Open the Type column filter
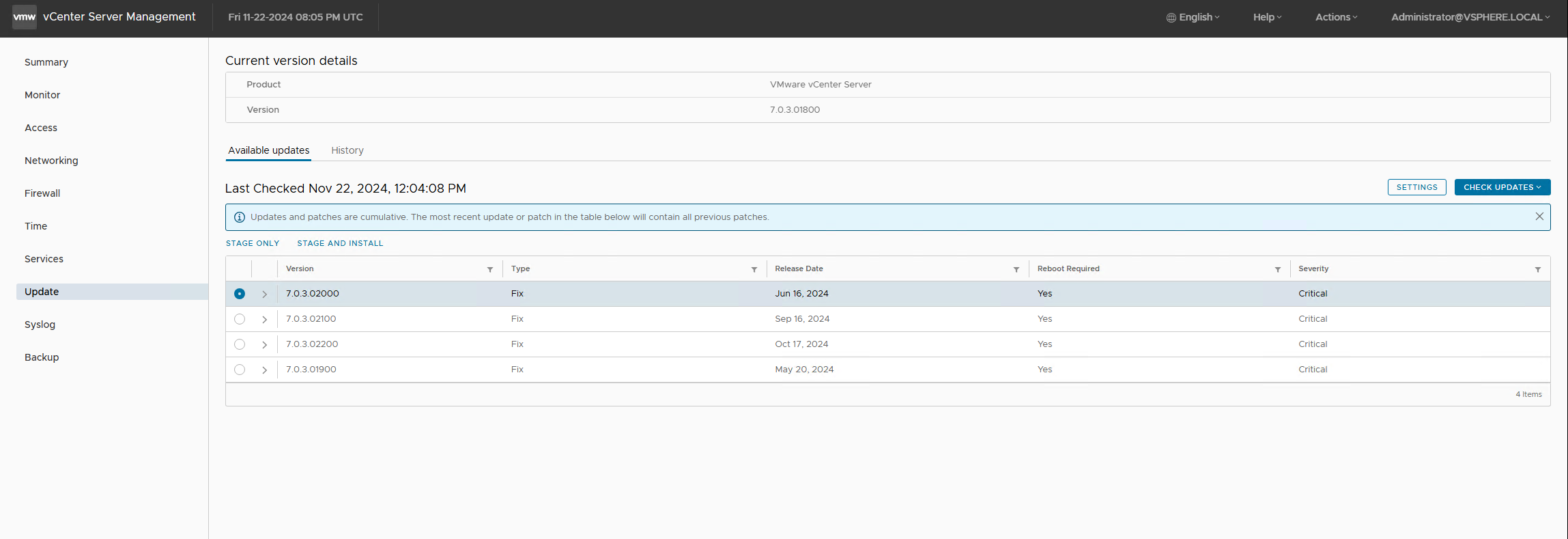 pos(754,269)
